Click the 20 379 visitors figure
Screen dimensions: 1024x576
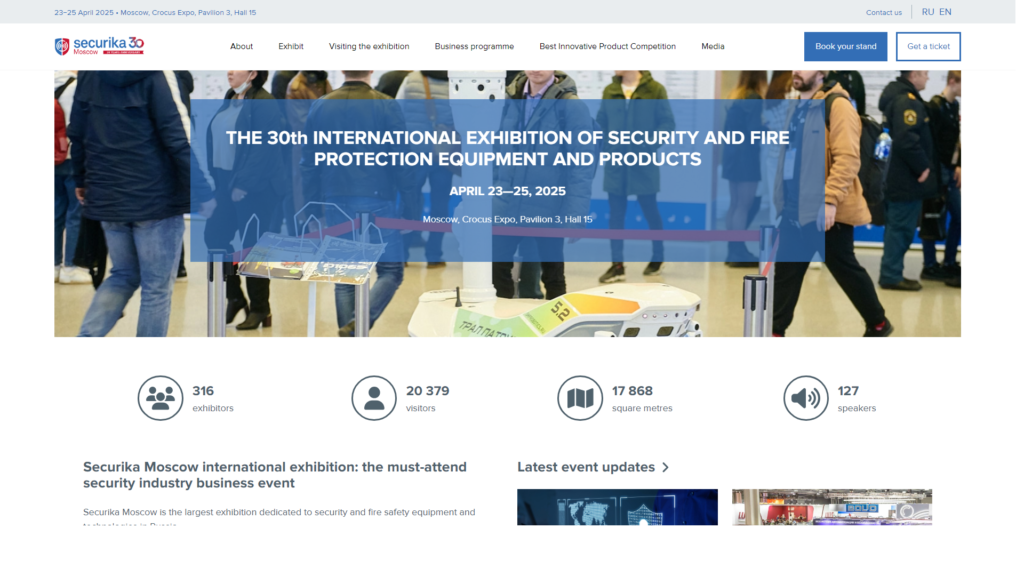tap(428, 391)
